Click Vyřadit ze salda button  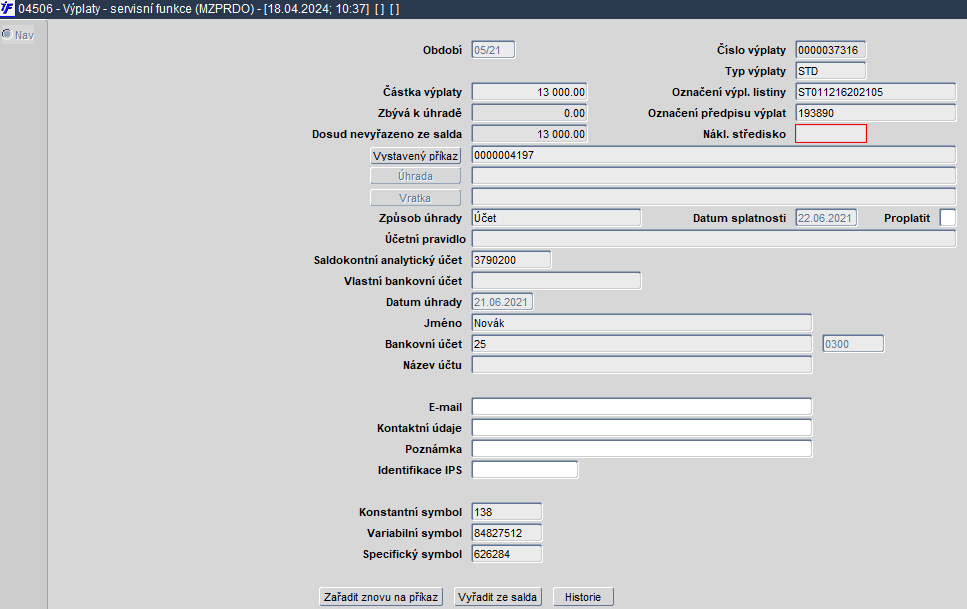pyautogui.click(x=498, y=597)
